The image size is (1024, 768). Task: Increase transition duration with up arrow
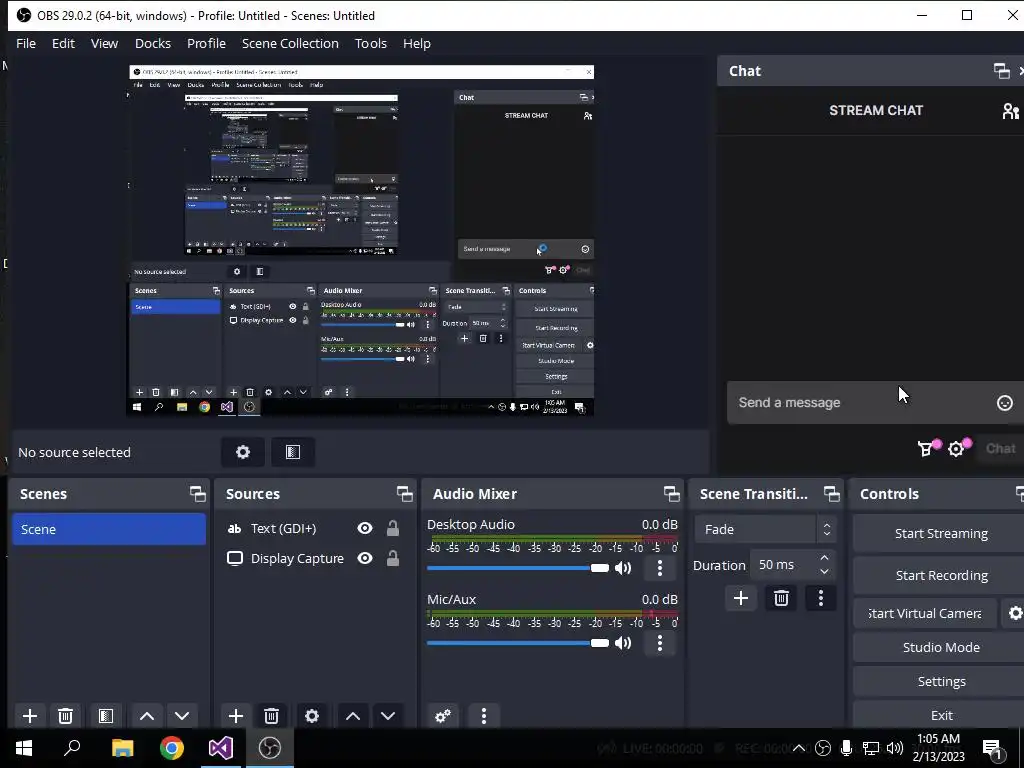pos(824,558)
